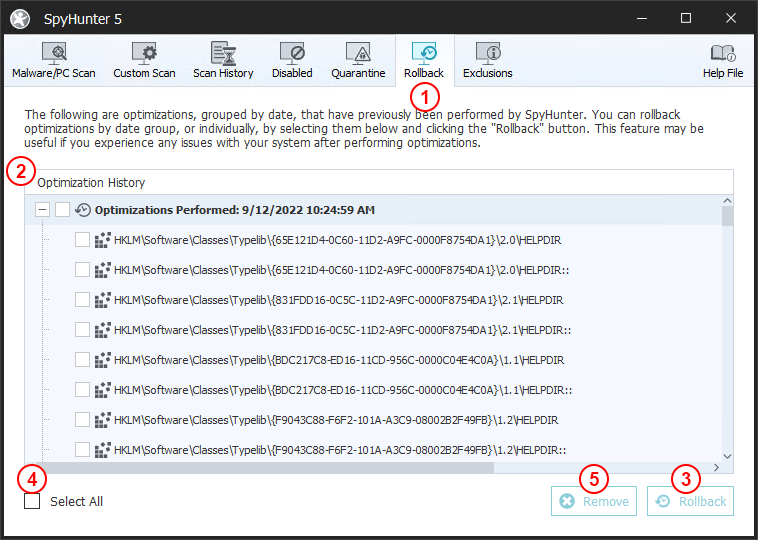
Task: Select the 831FDD16 \2.1\HELPDIR registry entry
Action: [339, 300]
